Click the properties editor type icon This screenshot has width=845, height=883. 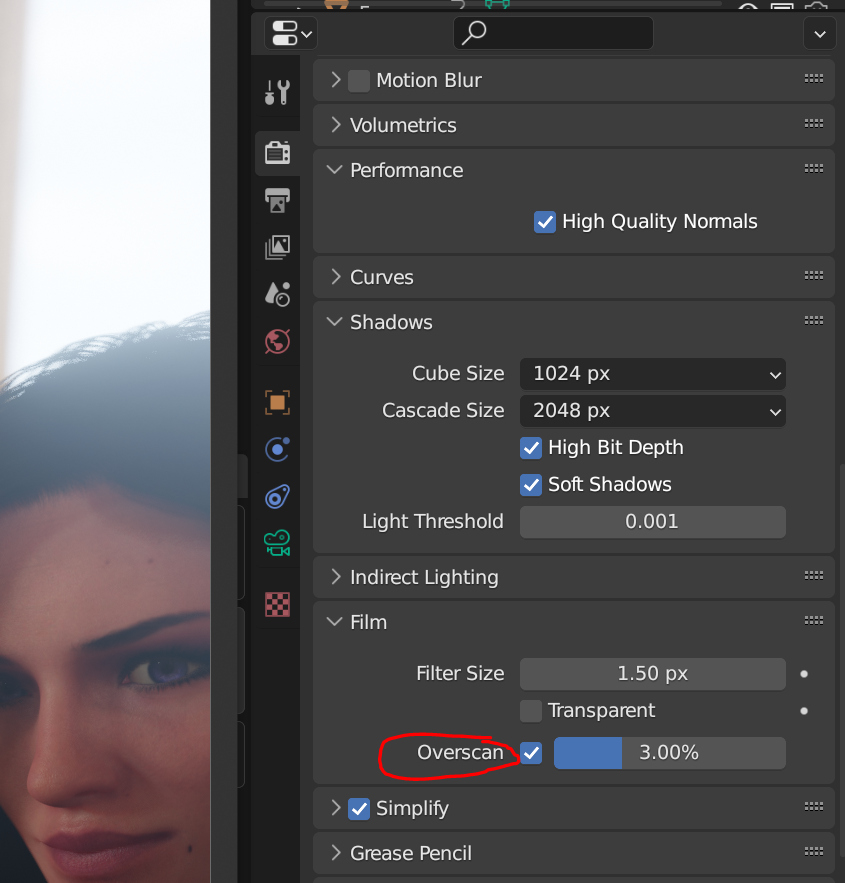[x=291, y=33]
